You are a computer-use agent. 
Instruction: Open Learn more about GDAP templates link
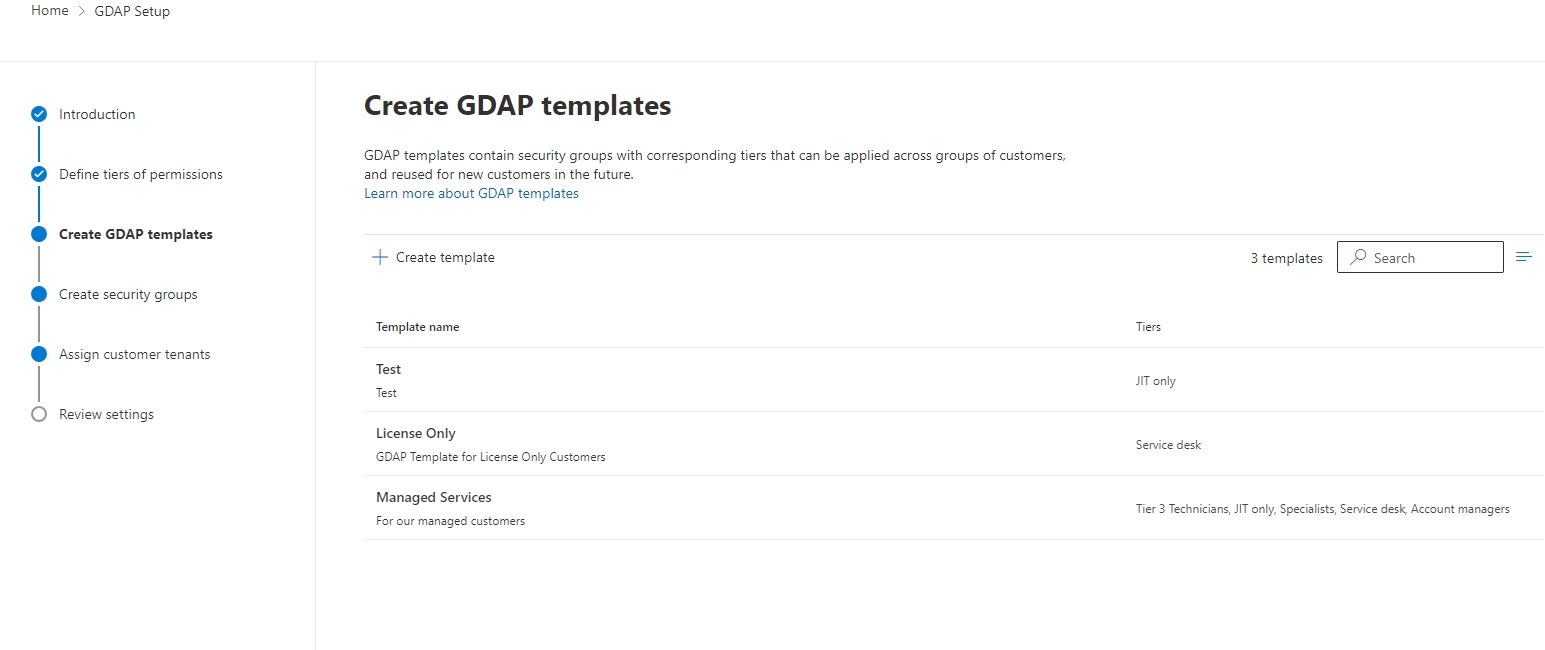471,193
